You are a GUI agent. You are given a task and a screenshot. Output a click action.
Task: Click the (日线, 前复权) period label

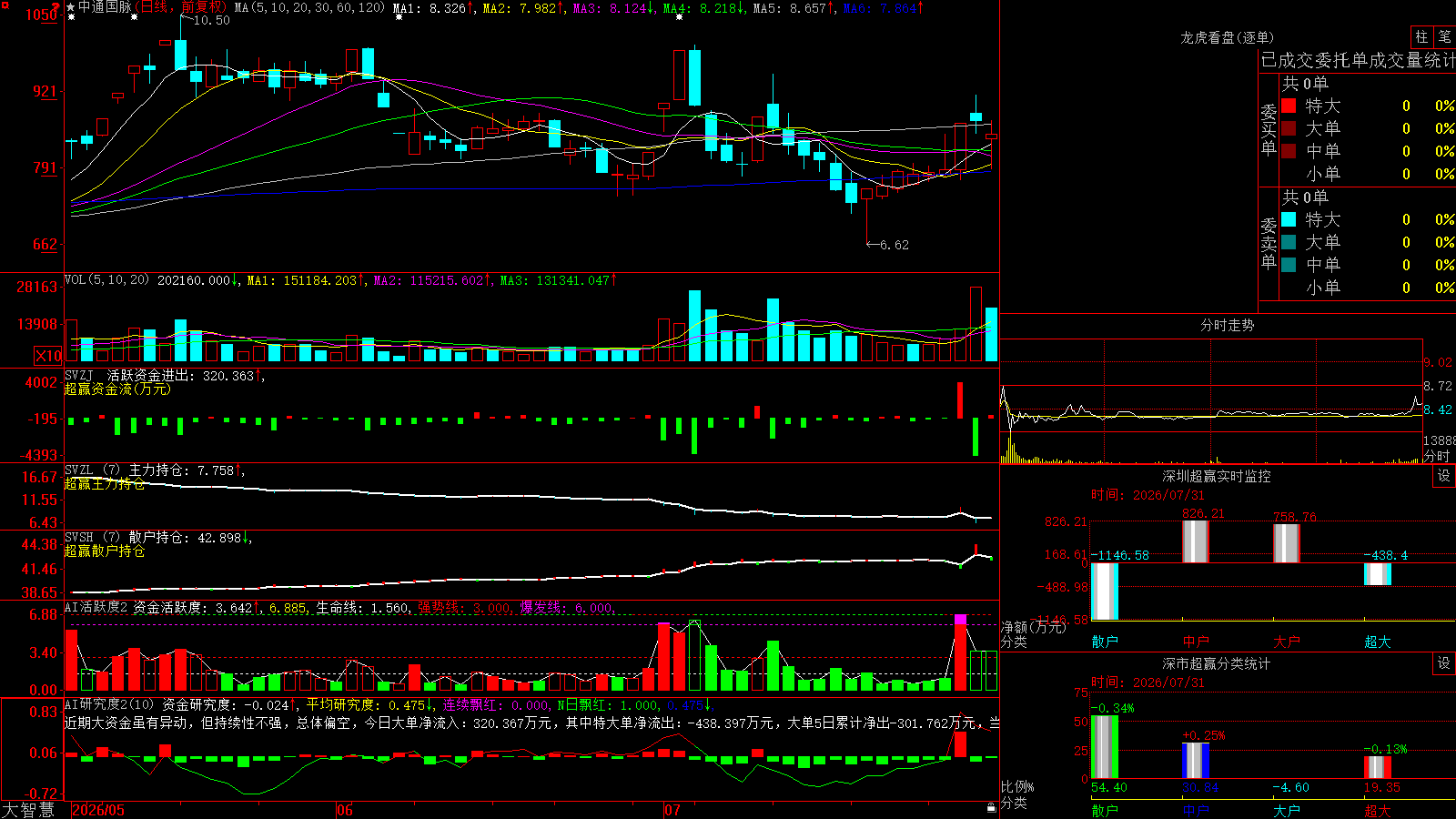[x=180, y=7]
